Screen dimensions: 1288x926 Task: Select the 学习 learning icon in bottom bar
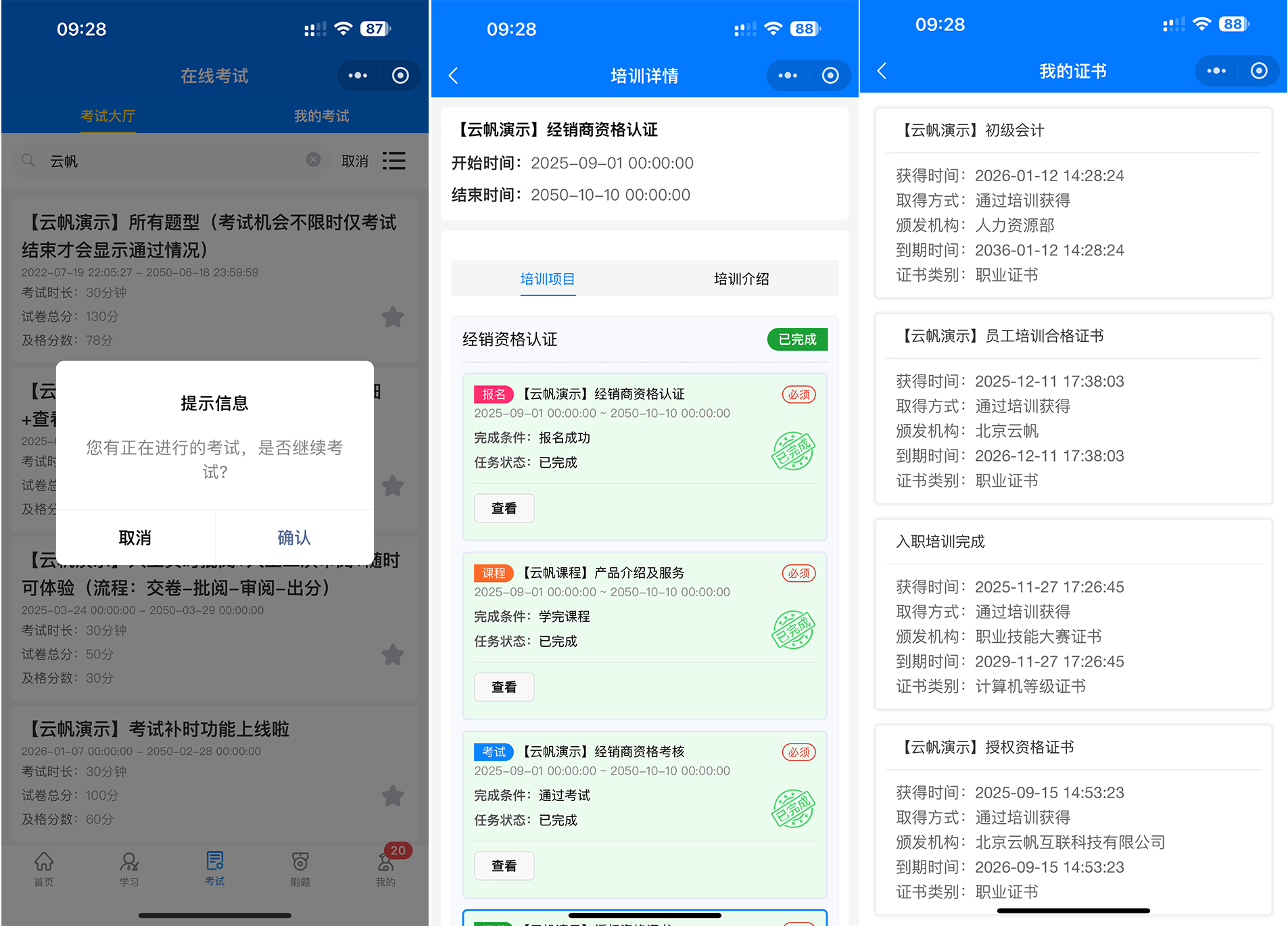128,869
